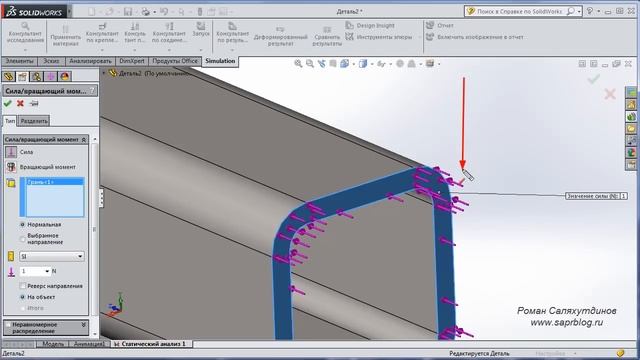Click the SolidWorks help search field

pos(520,11)
